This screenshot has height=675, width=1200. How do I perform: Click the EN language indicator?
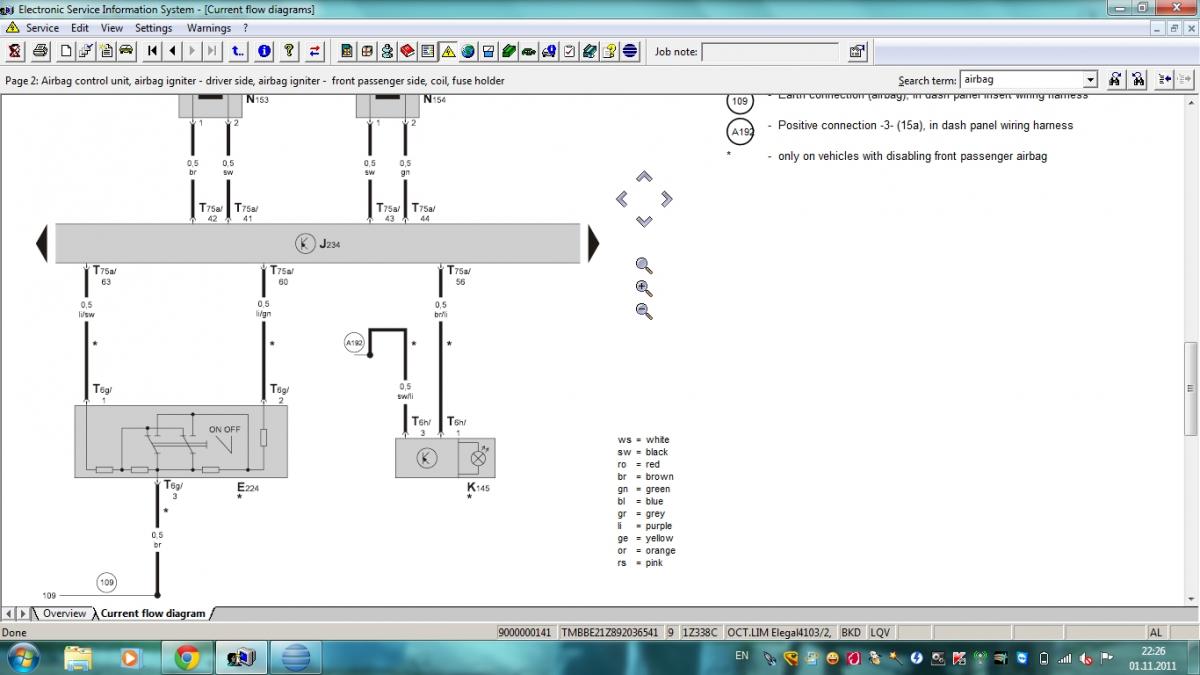tap(741, 656)
